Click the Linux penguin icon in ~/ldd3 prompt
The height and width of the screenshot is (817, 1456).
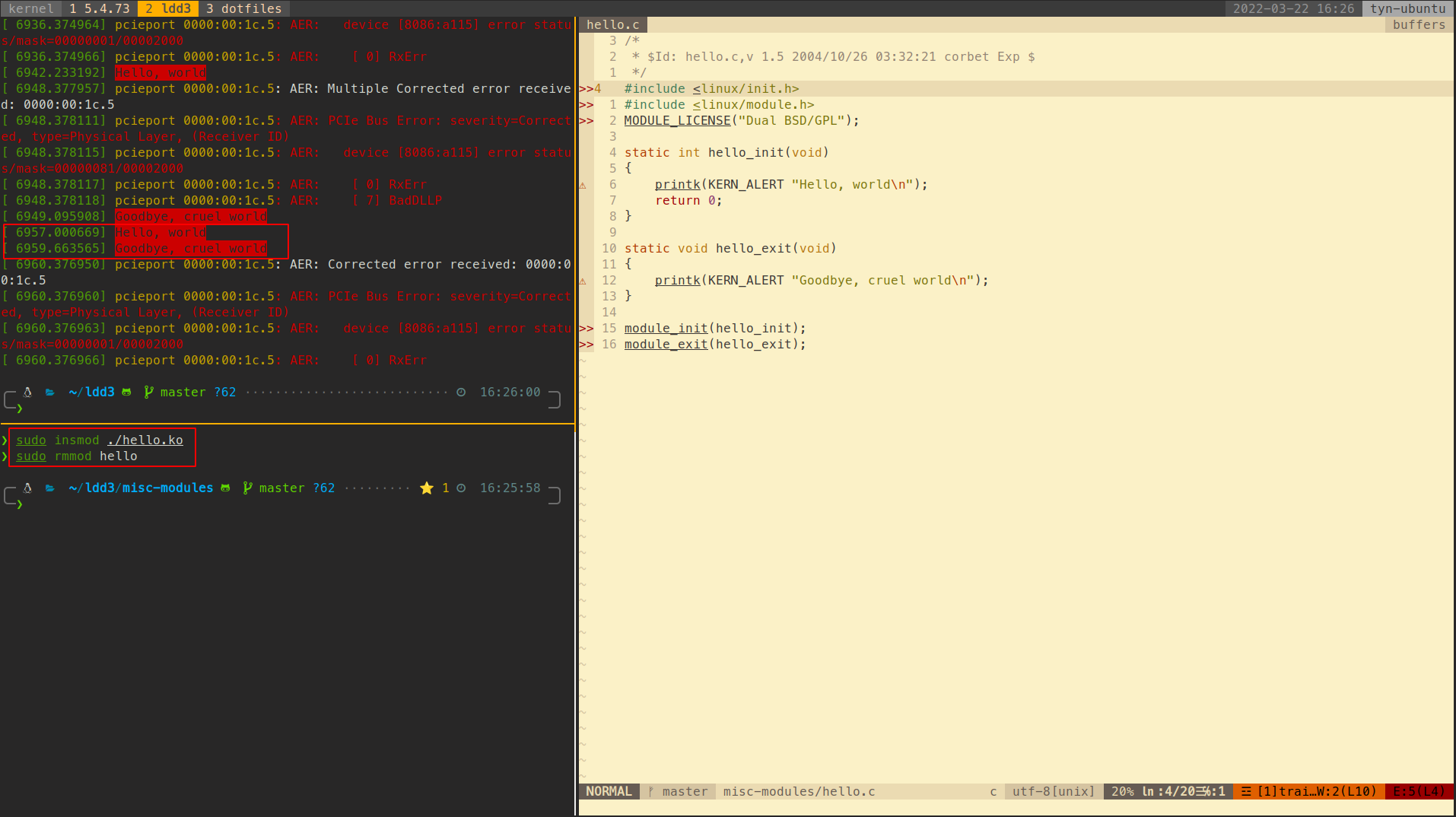point(27,392)
